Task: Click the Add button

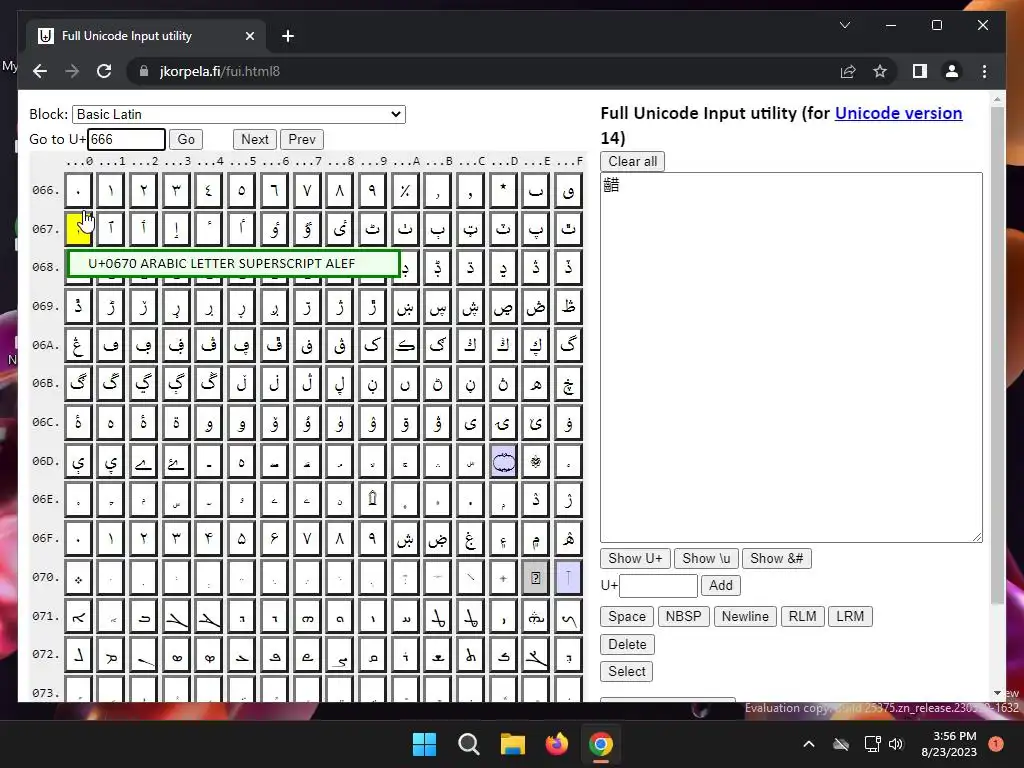Action: coord(721,585)
